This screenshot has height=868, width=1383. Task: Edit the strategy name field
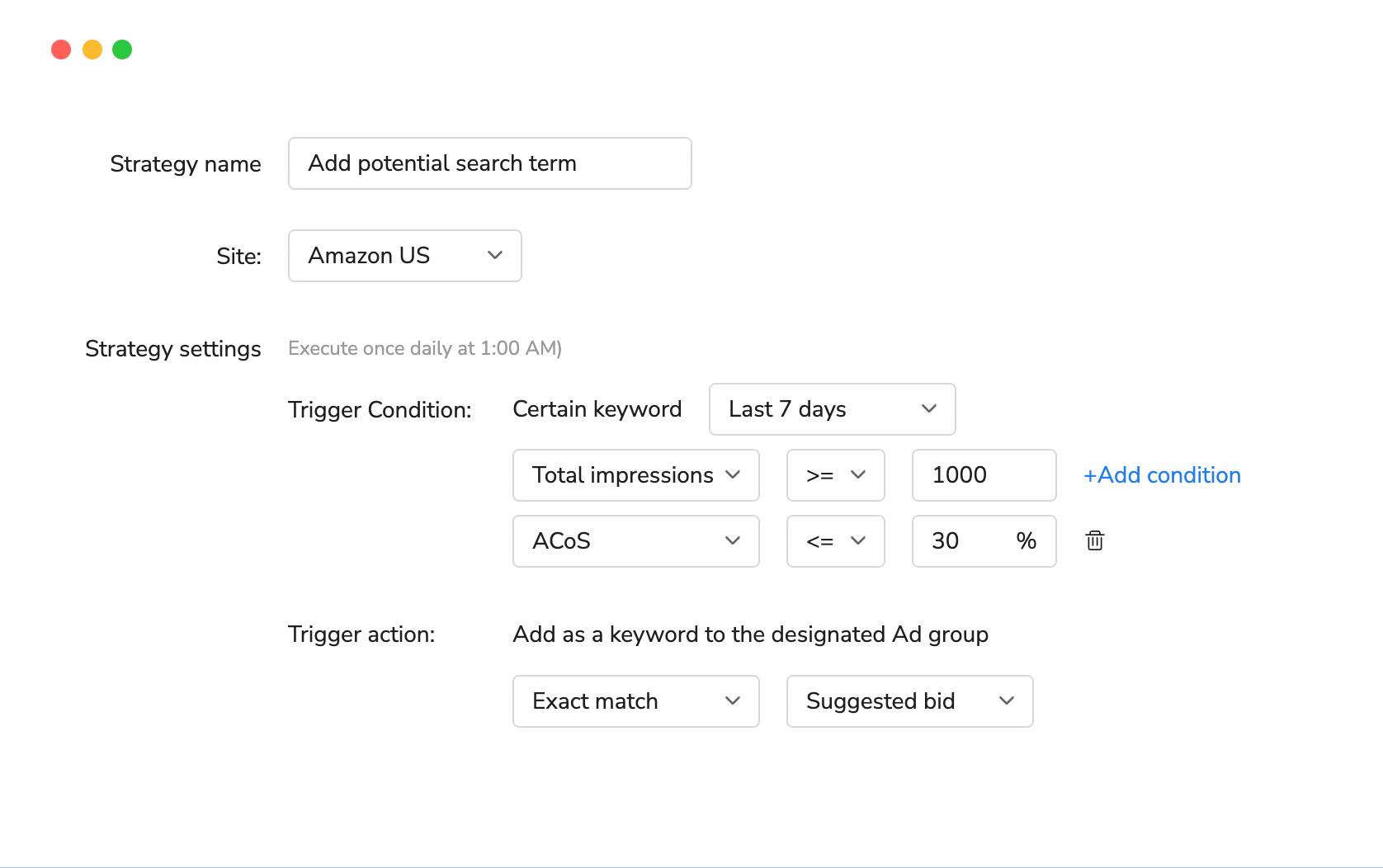489,163
